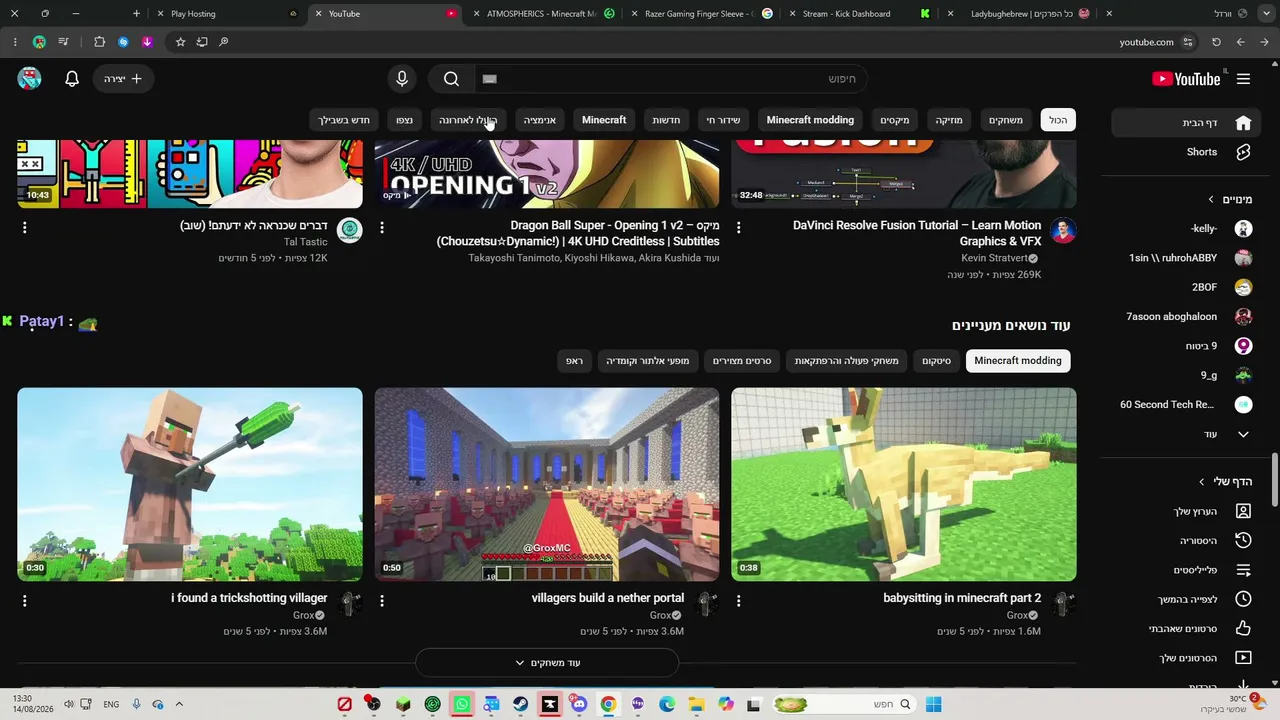This screenshot has width=1280, height=720.
Task: Open options for villagers build nether portal
Action: (x=382, y=601)
